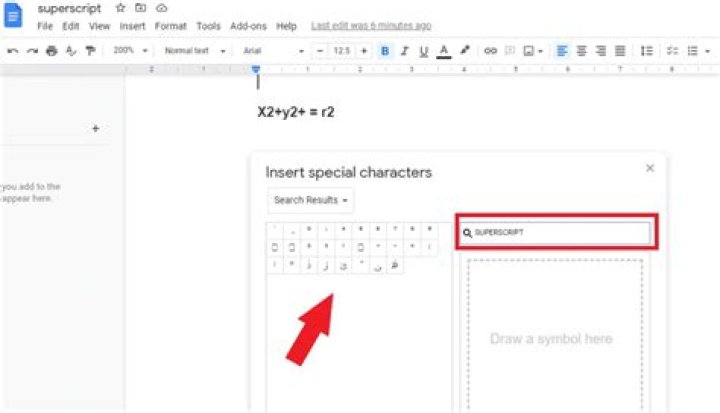Redo the last action

32,51
